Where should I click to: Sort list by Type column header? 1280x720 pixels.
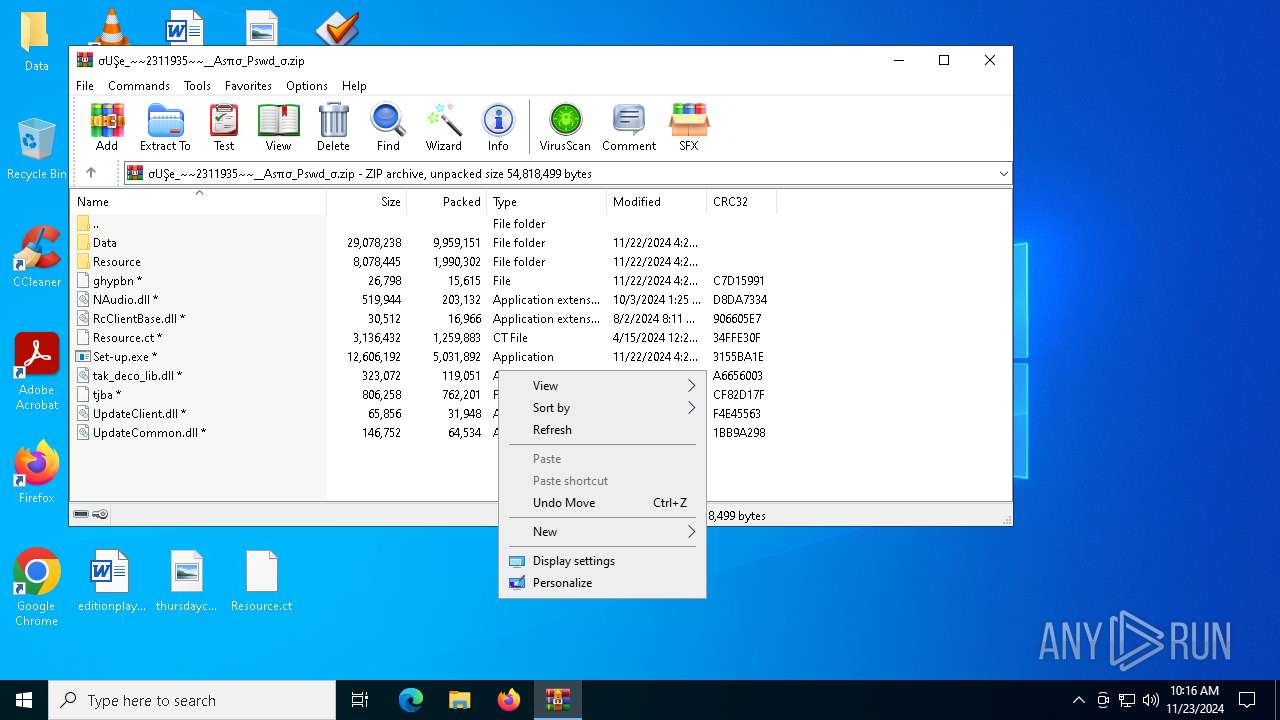(x=547, y=202)
